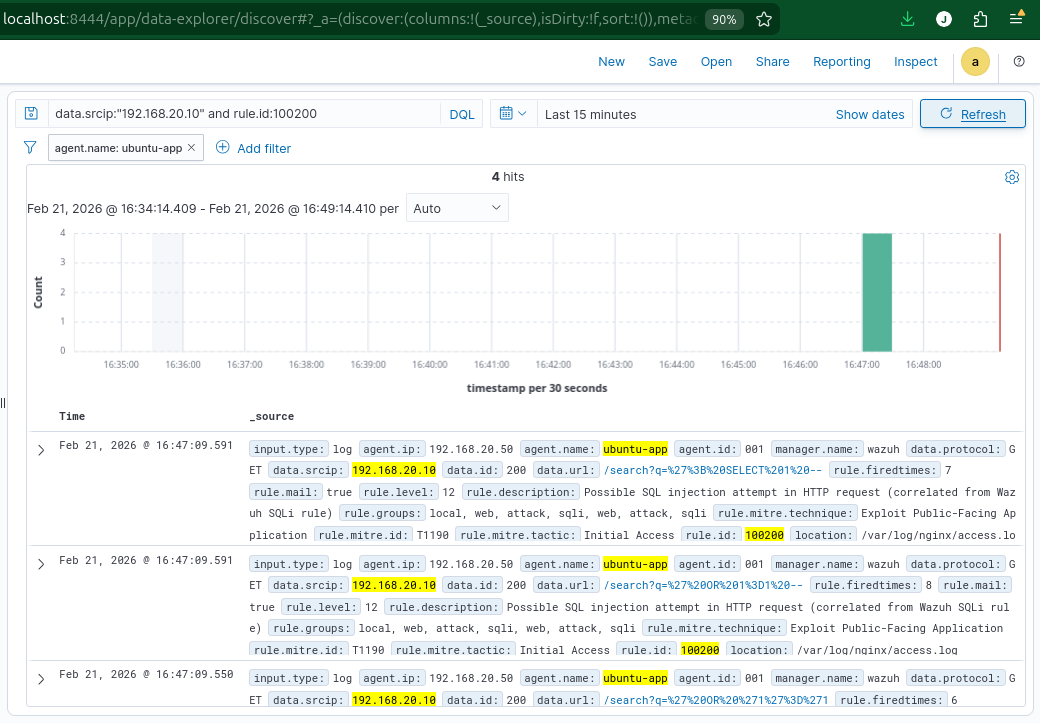
Task: Click the sidebar collapse handle on left edge
Action: [3, 403]
